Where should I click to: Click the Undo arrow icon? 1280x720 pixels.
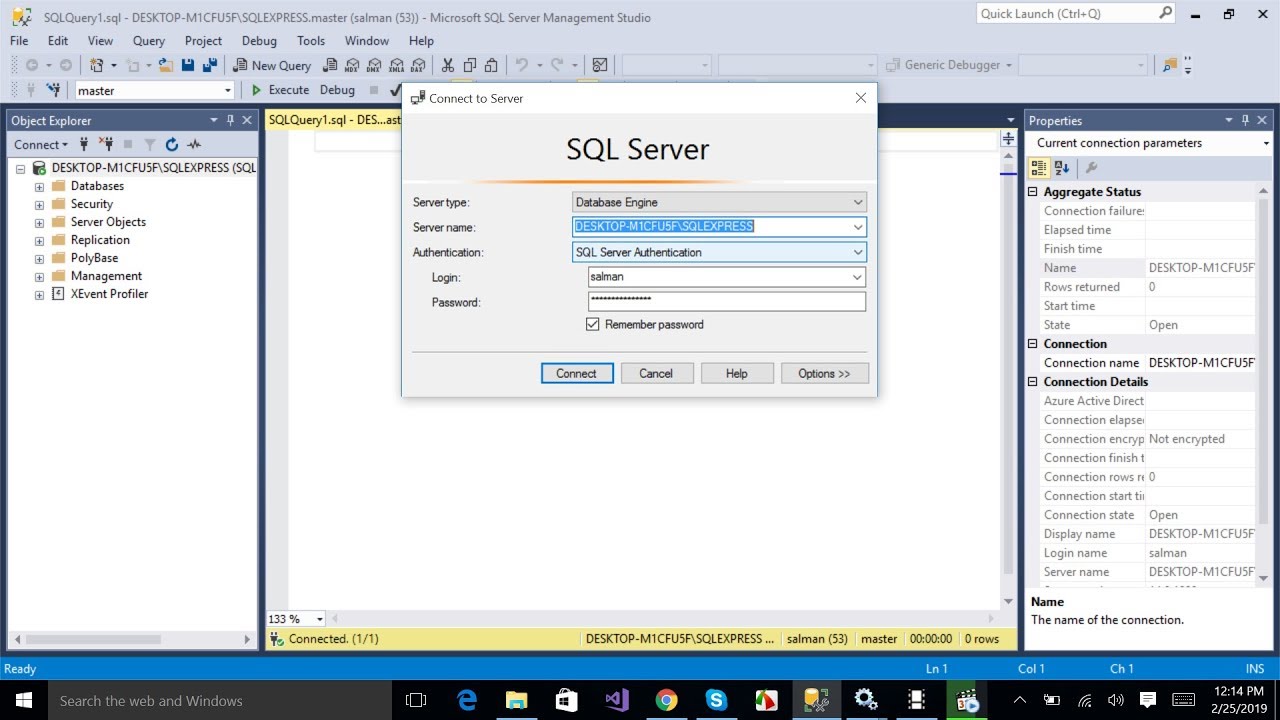point(521,65)
